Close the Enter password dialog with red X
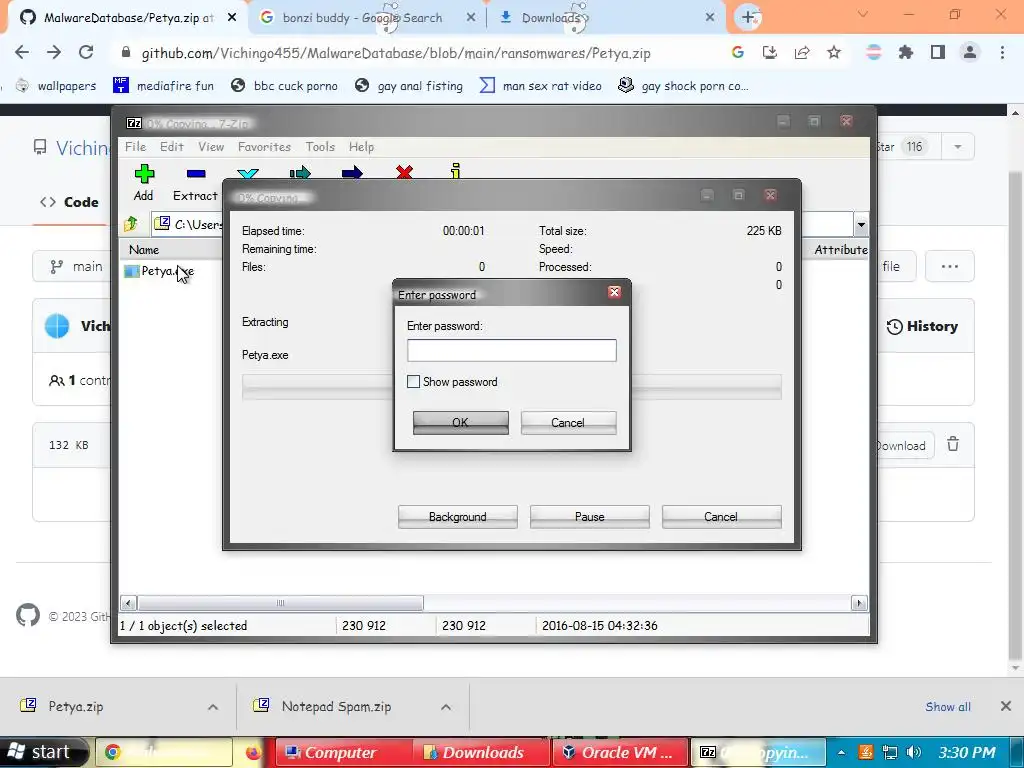1024x768 pixels. click(614, 292)
